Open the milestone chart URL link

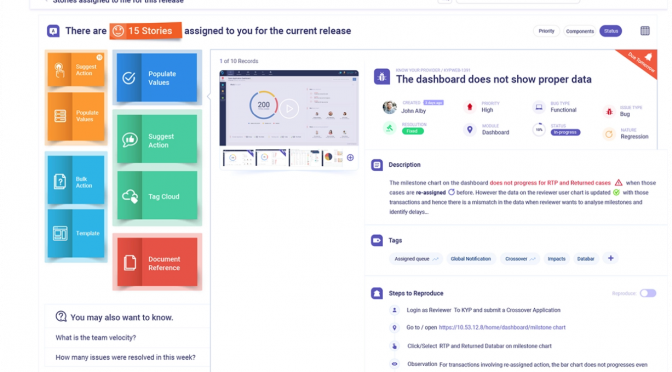tap(502, 327)
